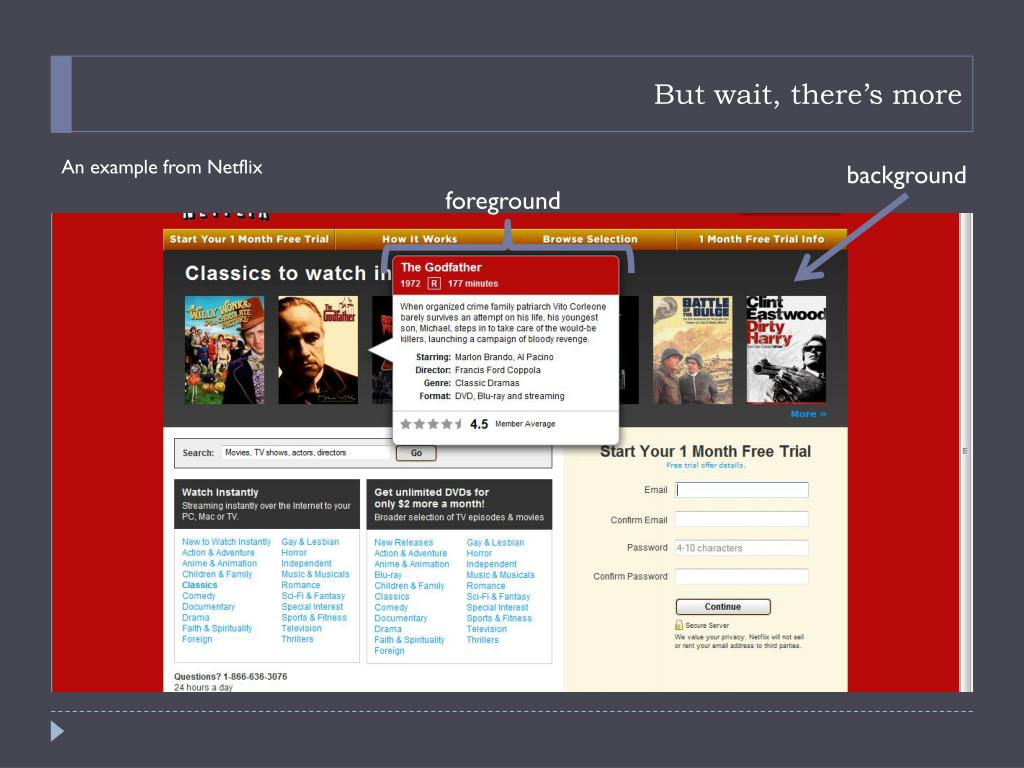Screen dimensions: 1024x768
Task: Click the R rating badge in popup
Action: [x=434, y=283]
